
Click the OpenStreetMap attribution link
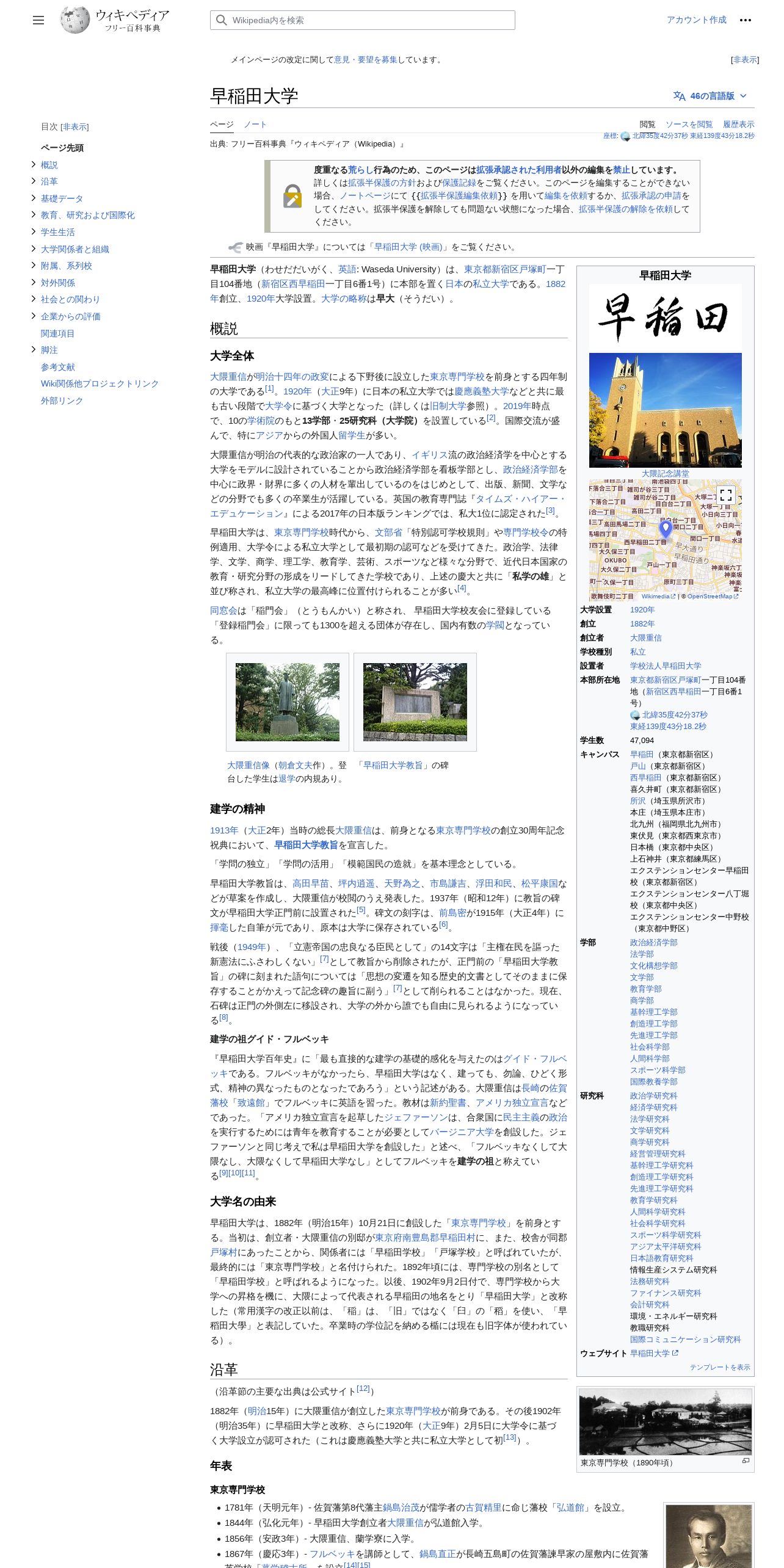713,597
